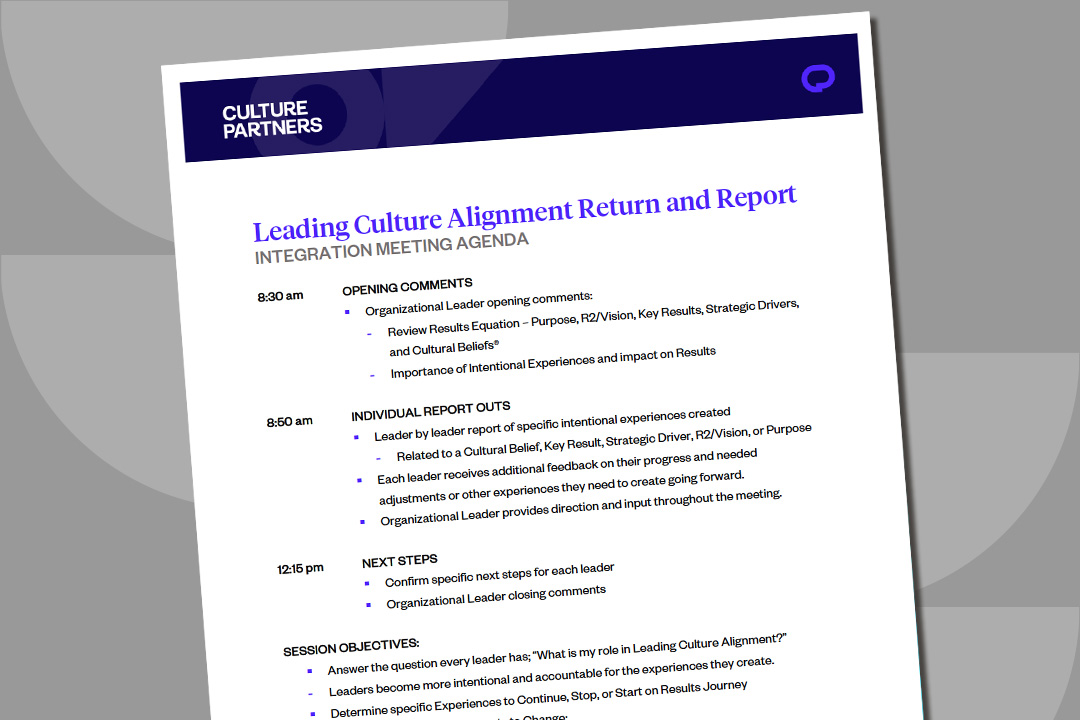Click the Confirm specific next steps bullet
The image size is (1080, 720).
click(499, 575)
